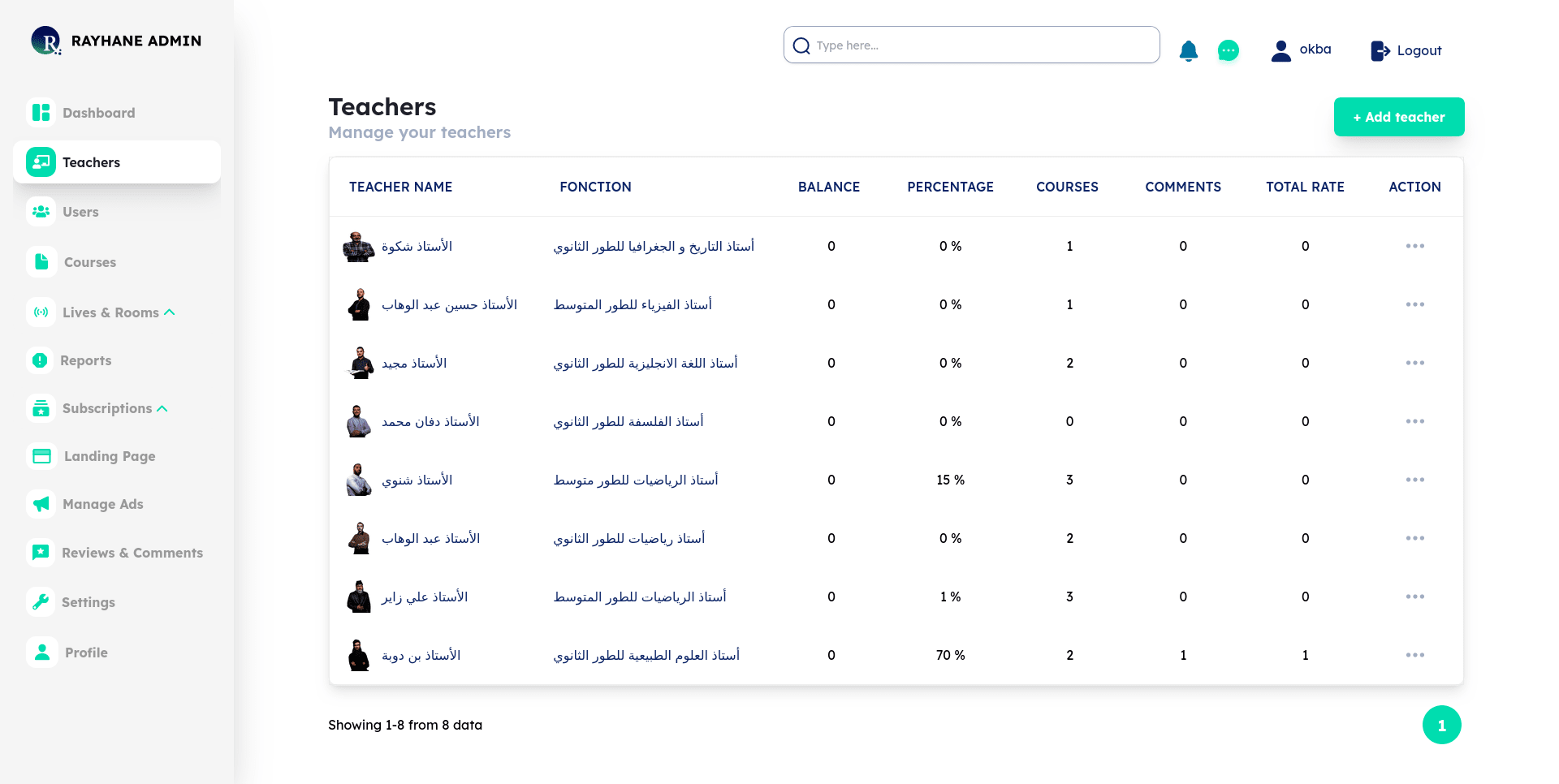Collapse the Lives & Rooms chevron
This screenshot has width=1559, height=784.
click(170, 312)
